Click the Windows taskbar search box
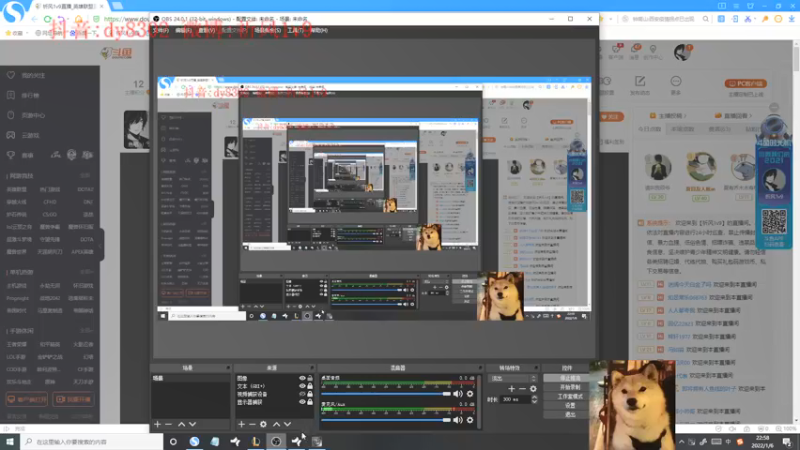 coord(92,442)
